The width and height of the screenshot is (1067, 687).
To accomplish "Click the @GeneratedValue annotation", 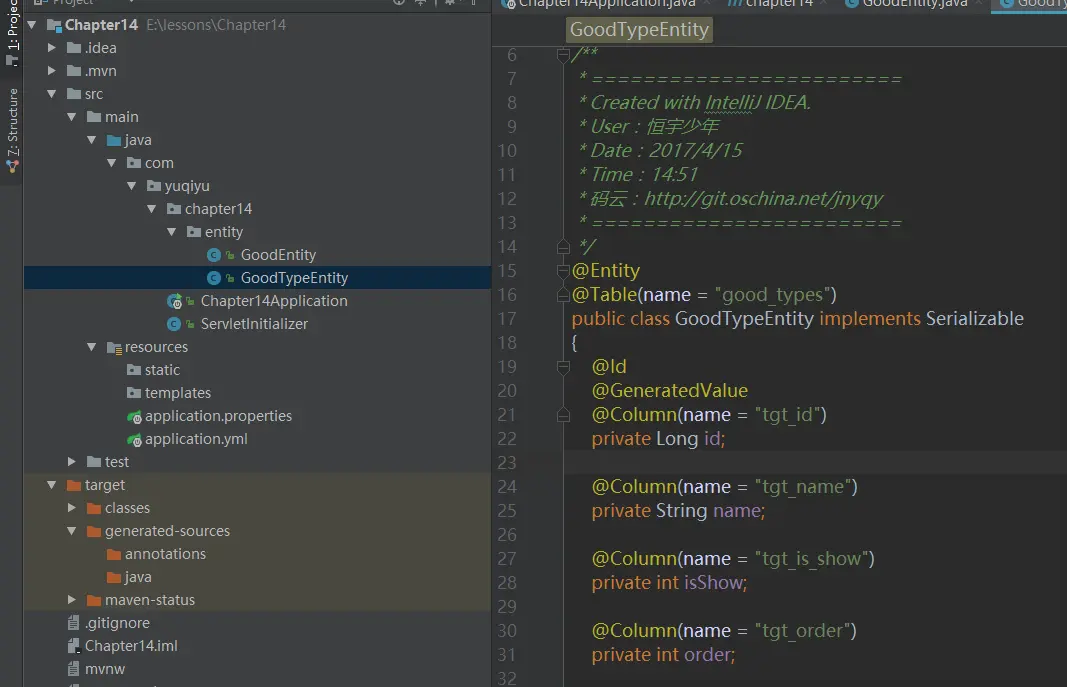I will (x=670, y=390).
